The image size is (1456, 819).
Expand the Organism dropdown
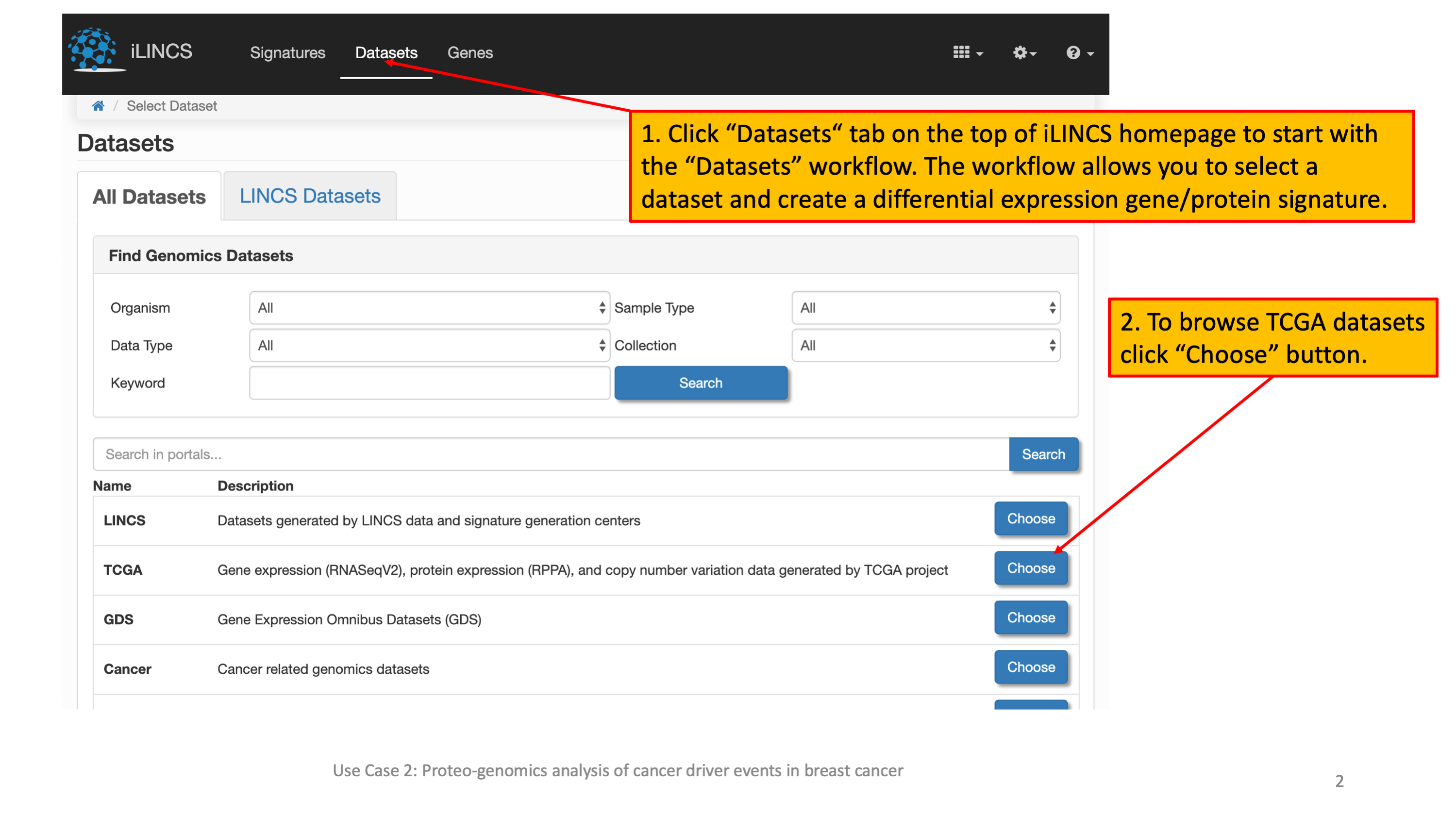tap(429, 307)
